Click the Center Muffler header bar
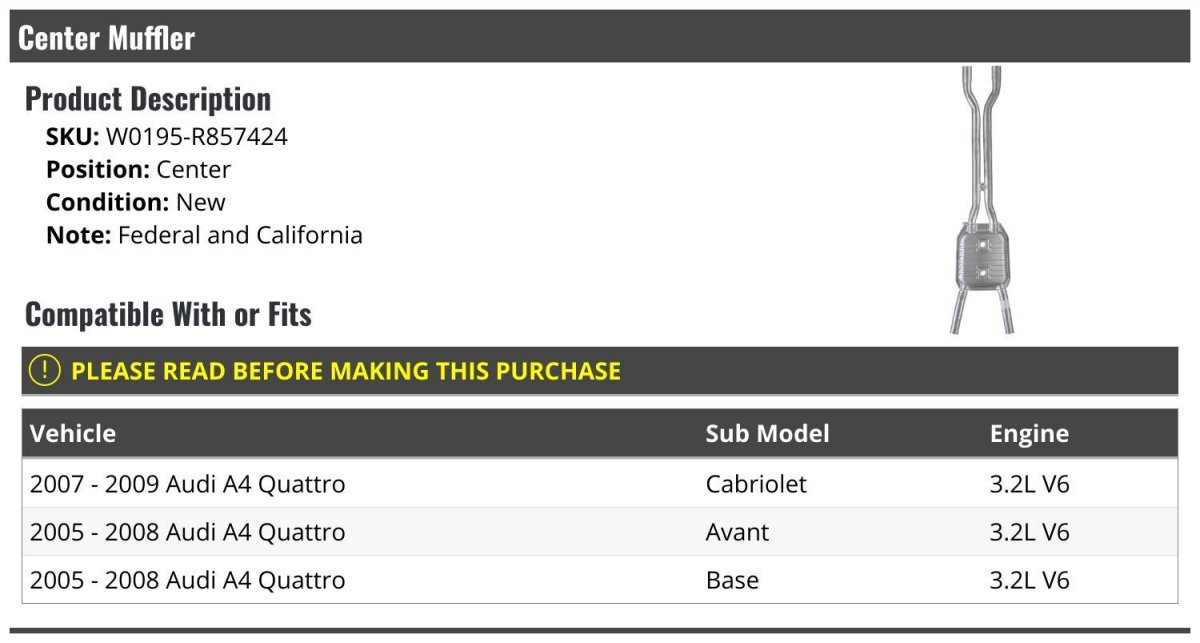This screenshot has width=1200, height=643. tap(600, 37)
